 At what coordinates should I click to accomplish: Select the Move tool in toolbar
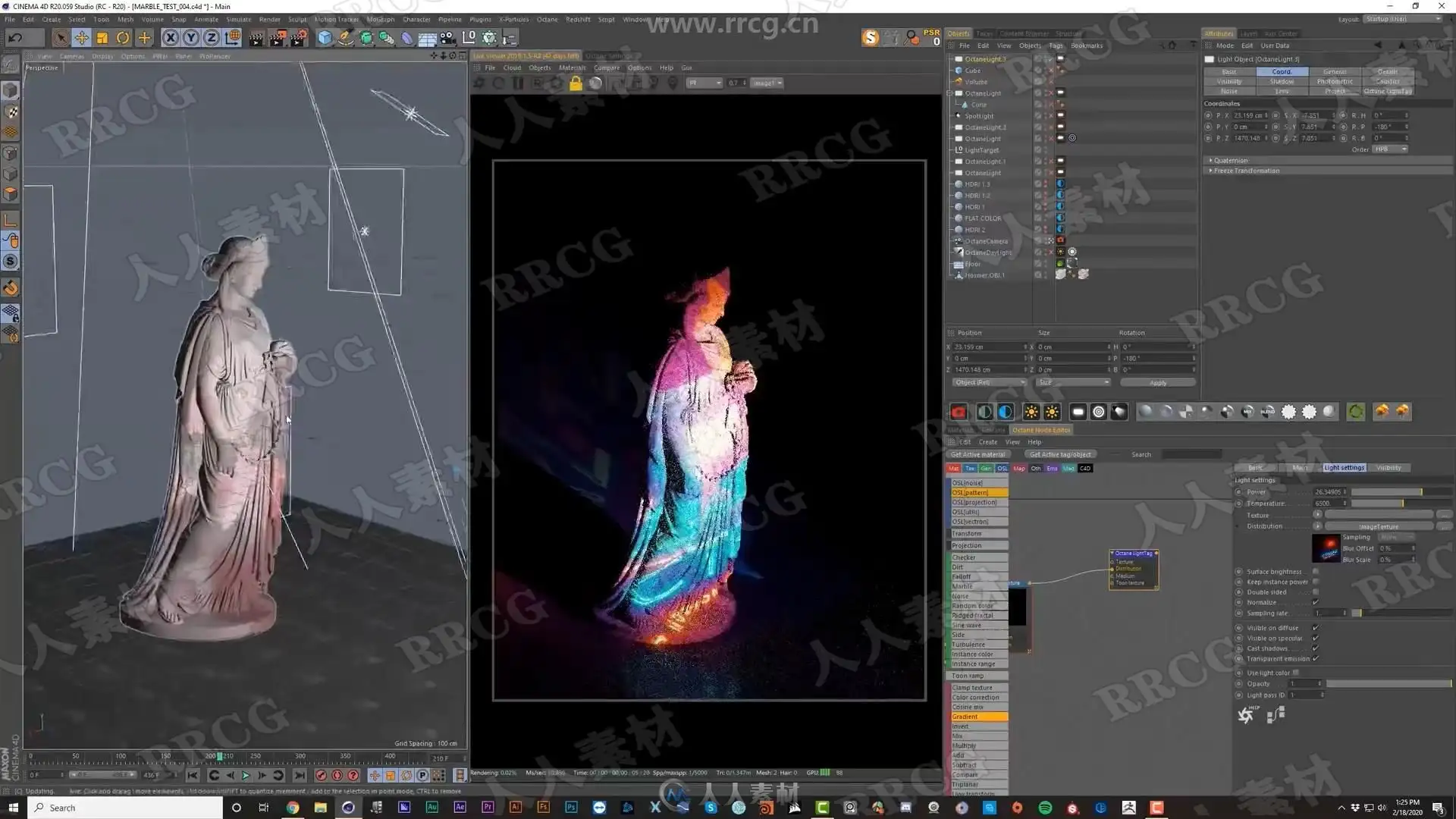click(81, 37)
